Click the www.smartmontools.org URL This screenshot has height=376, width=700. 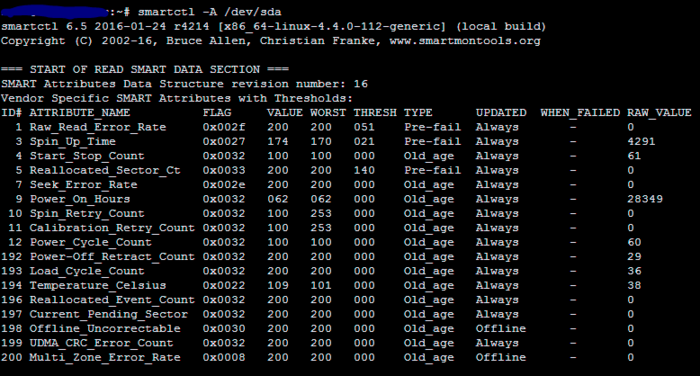(x=465, y=41)
